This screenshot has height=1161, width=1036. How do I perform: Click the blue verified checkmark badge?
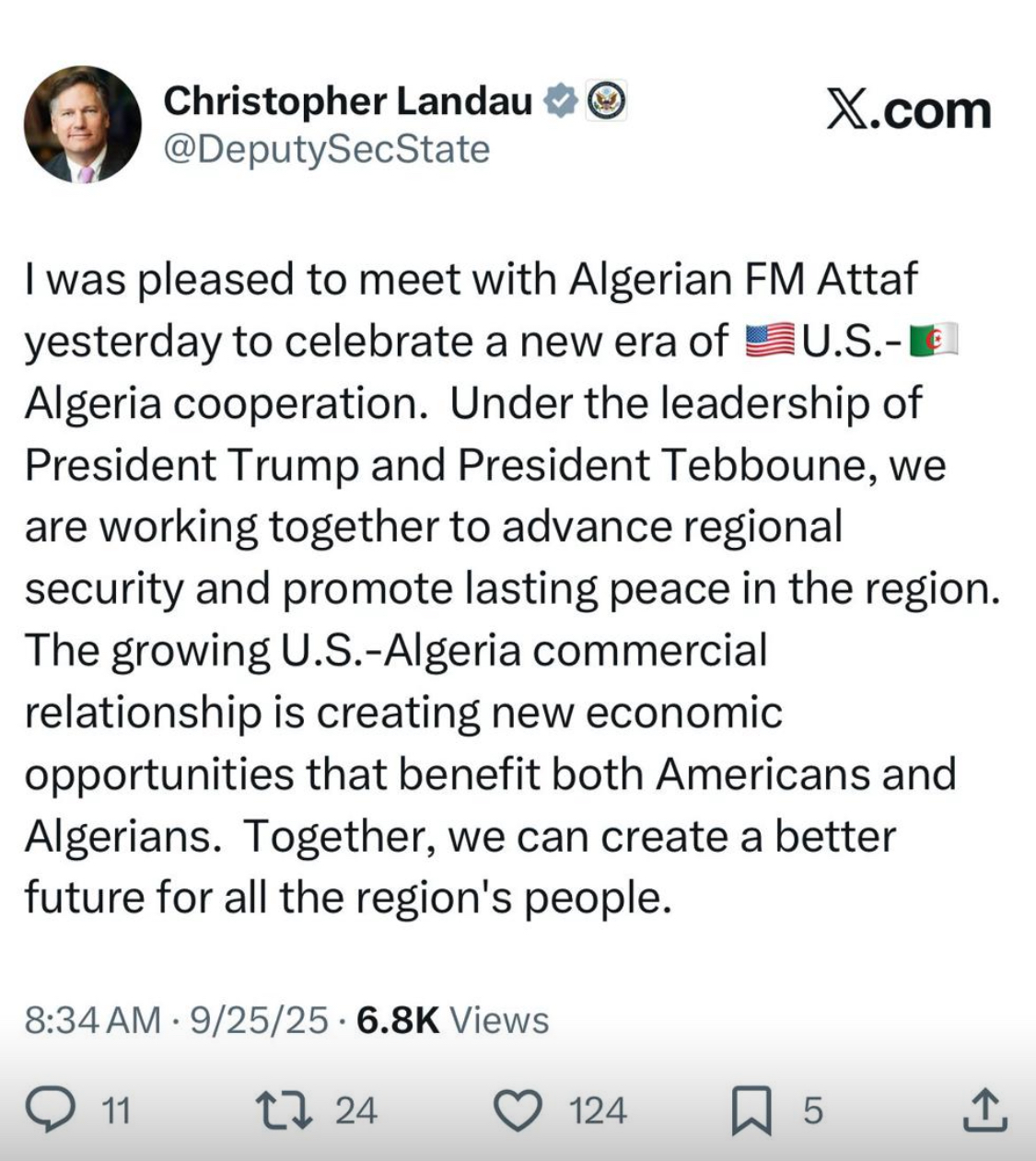click(560, 101)
